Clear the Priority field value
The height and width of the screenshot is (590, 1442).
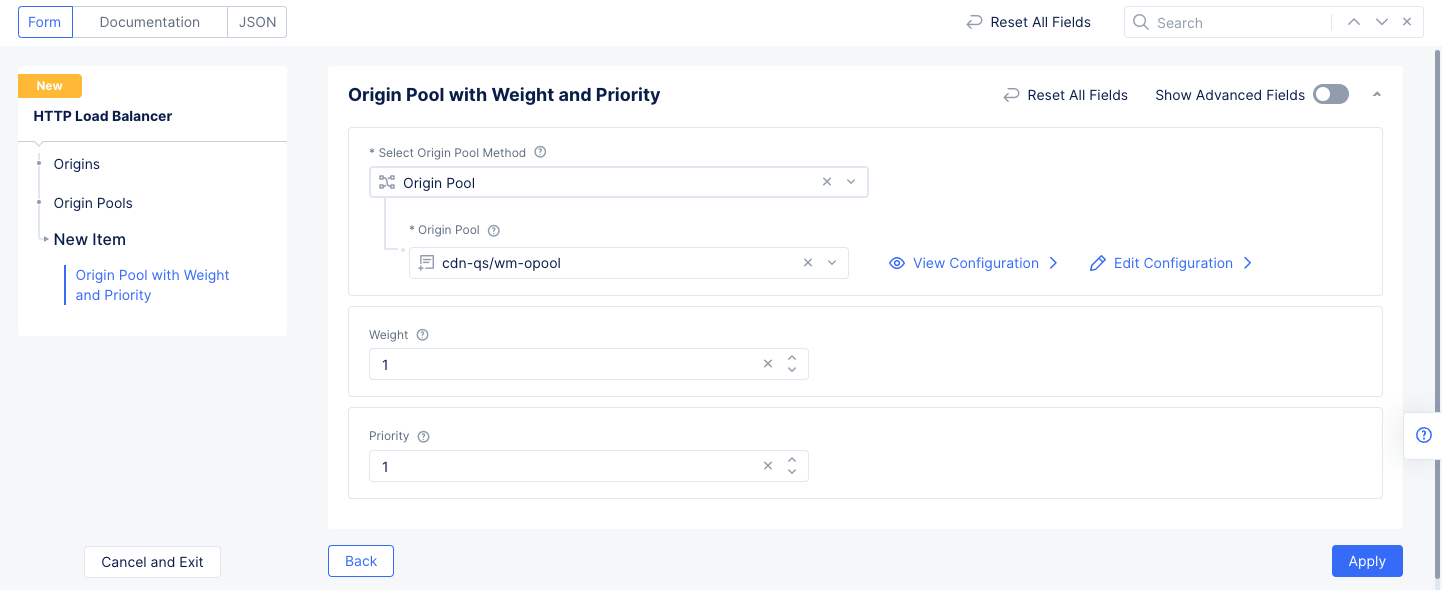[768, 466]
